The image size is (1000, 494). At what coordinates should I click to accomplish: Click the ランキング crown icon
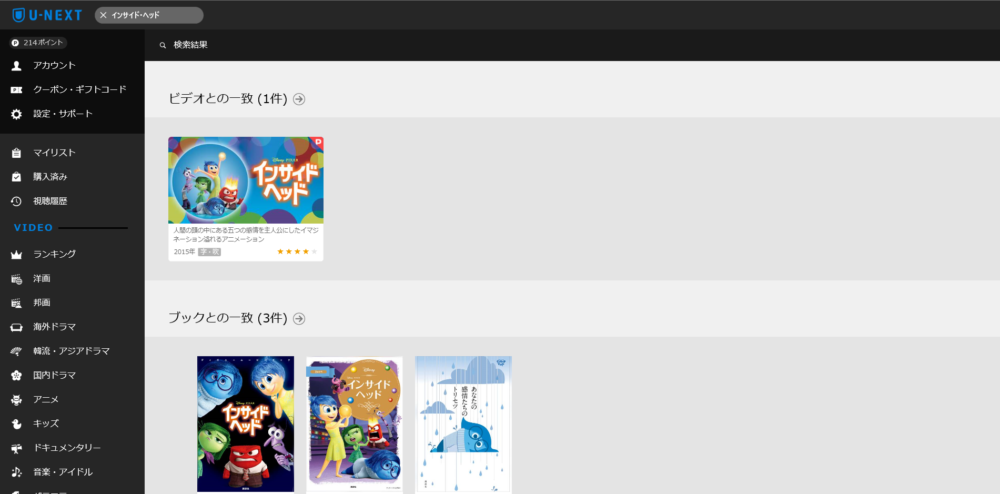[17, 254]
